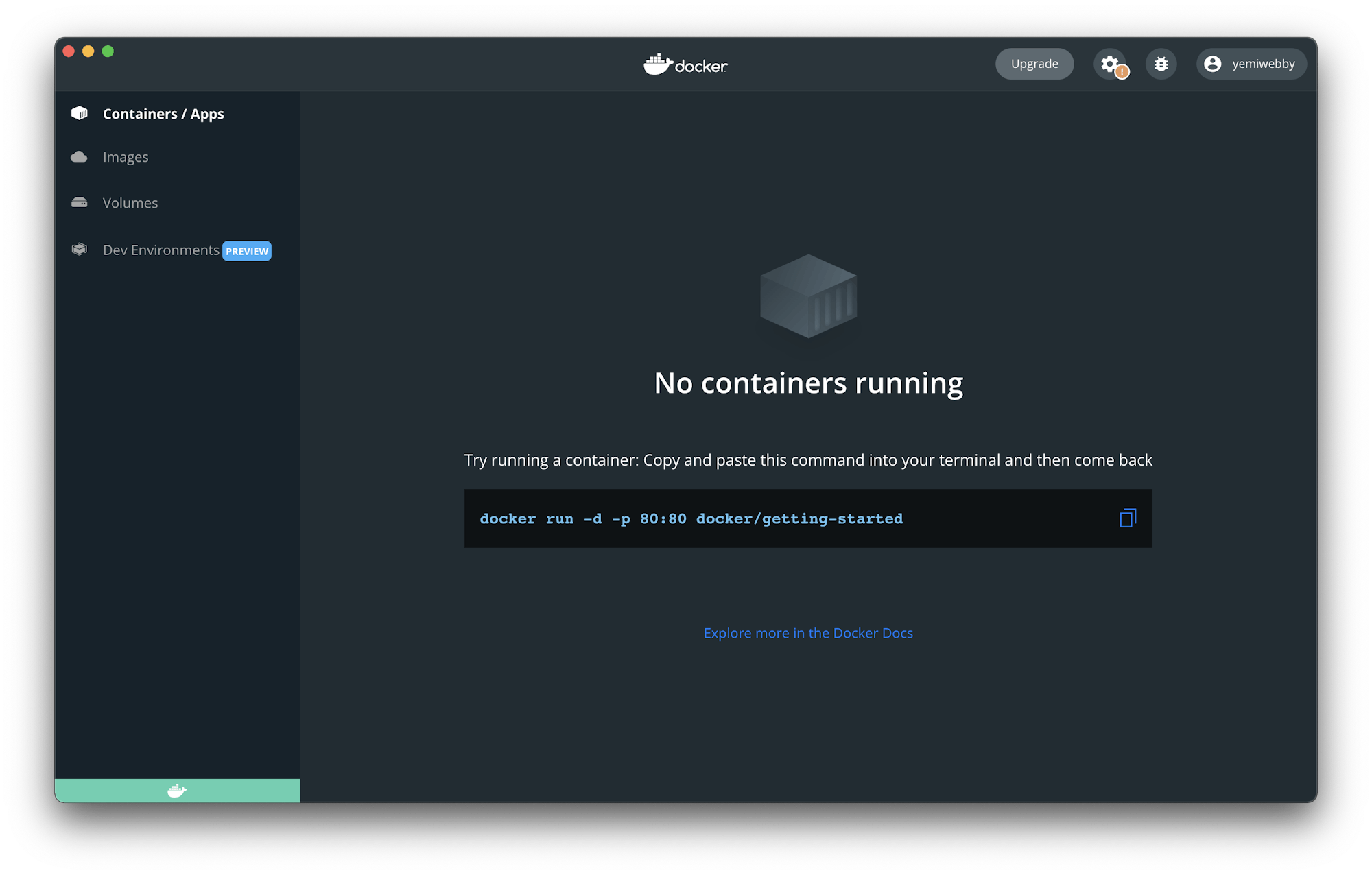
Task: Copy the docker run command to clipboard
Action: pyautogui.click(x=1127, y=518)
